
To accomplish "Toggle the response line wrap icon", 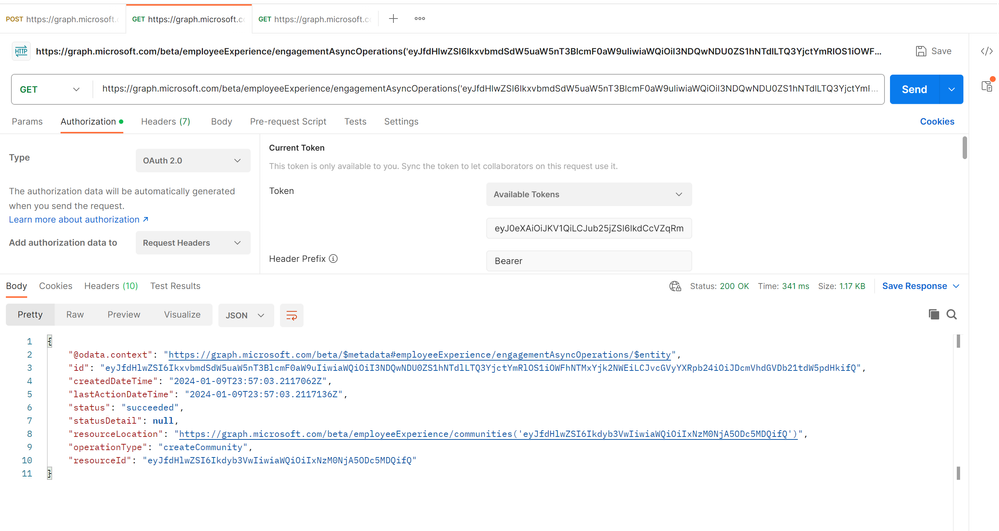I will [291, 316].
